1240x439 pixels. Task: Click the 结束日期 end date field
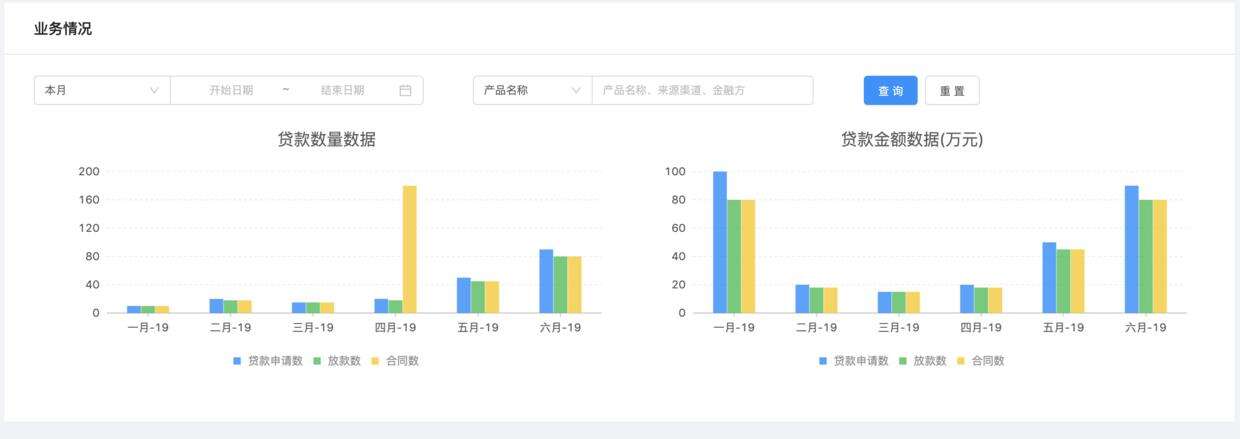click(342, 90)
